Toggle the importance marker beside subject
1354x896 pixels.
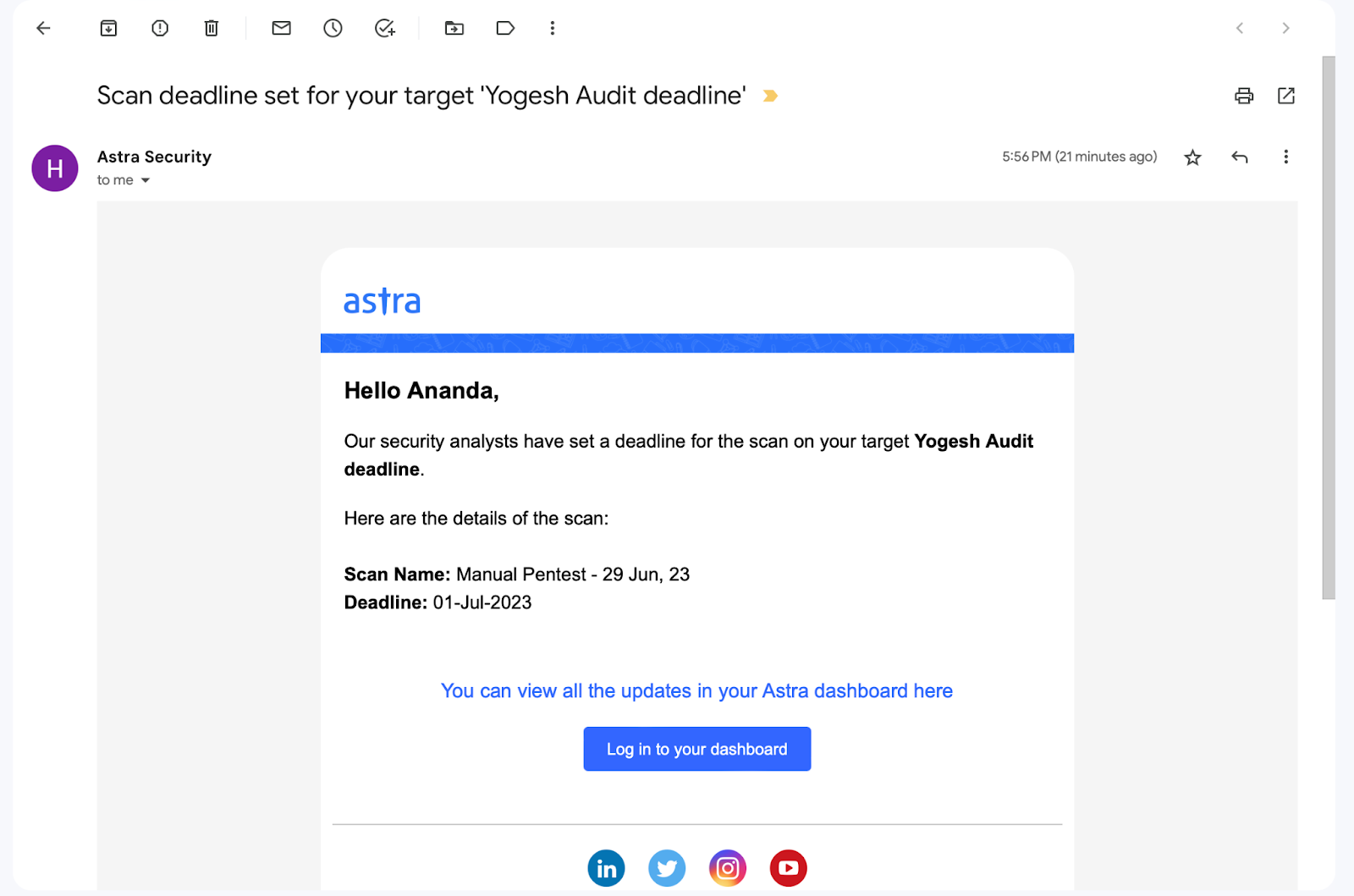(x=770, y=96)
